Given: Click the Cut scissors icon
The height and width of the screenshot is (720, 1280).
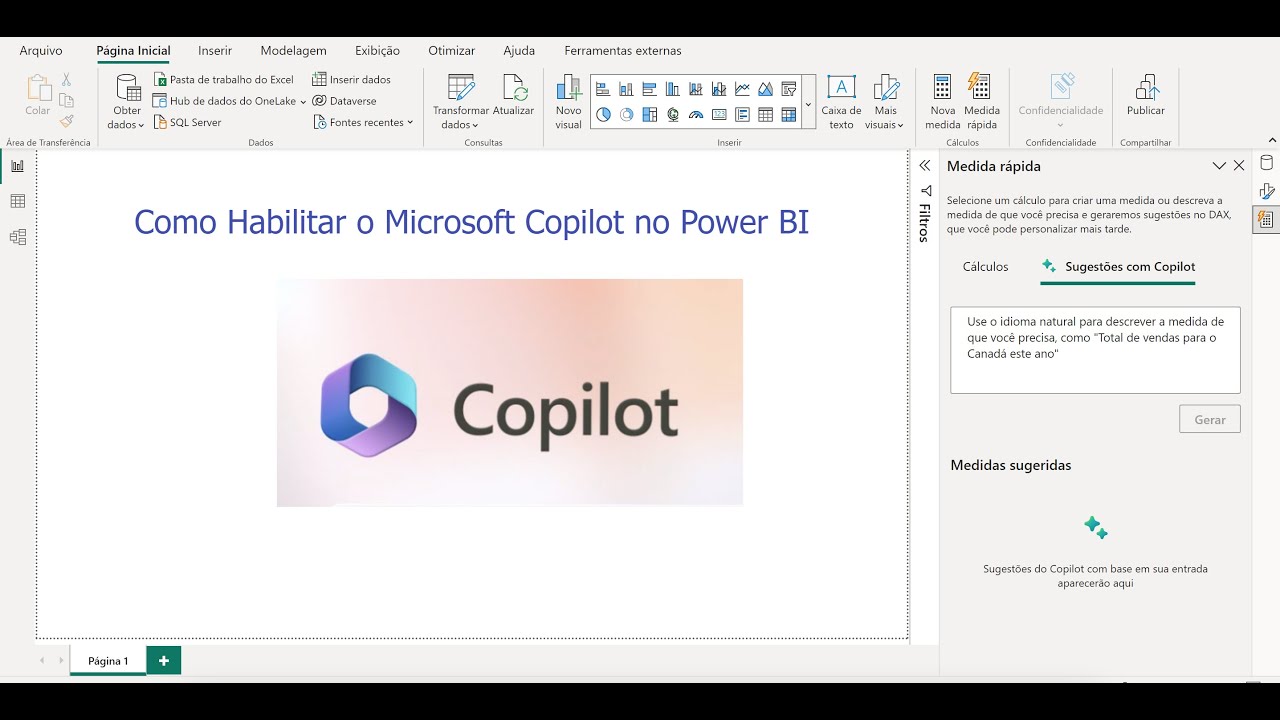Looking at the screenshot, I should pyautogui.click(x=66, y=79).
